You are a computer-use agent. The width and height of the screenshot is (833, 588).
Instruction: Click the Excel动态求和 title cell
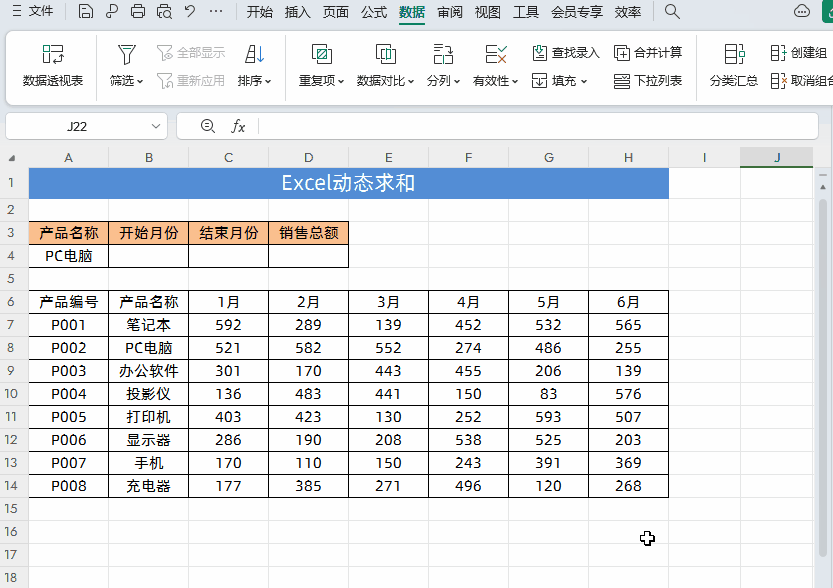point(348,183)
